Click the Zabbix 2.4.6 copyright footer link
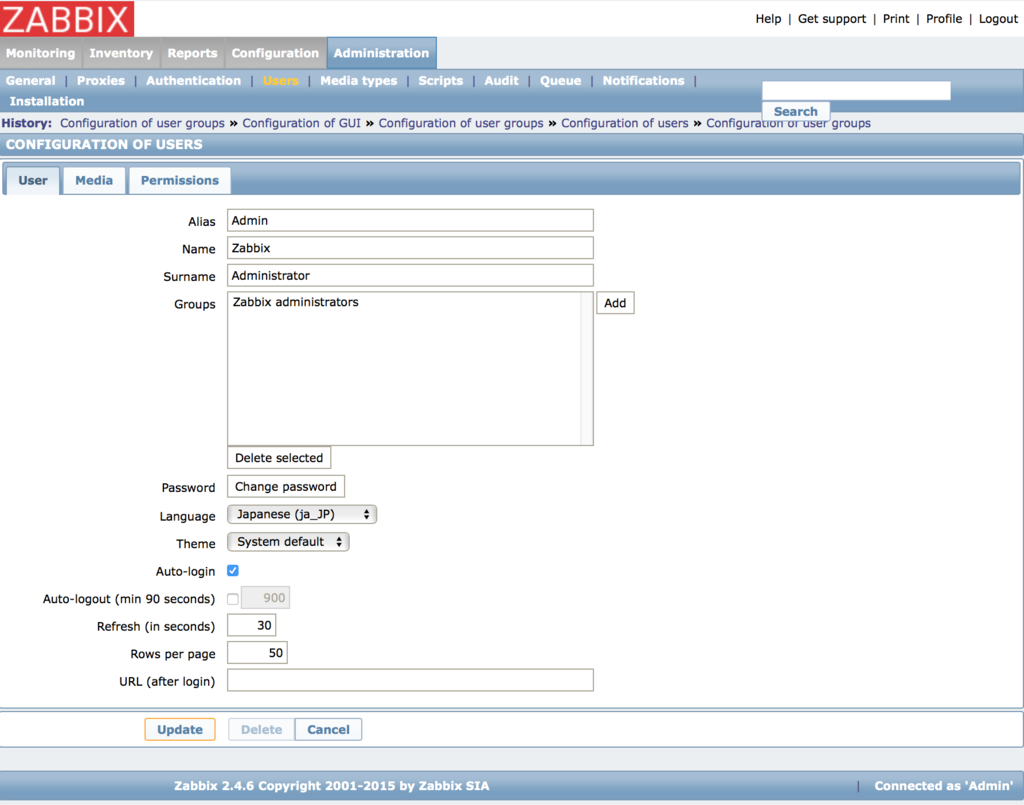The height and width of the screenshot is (805, 1024). pyautogui.click(x=331, y=786)
